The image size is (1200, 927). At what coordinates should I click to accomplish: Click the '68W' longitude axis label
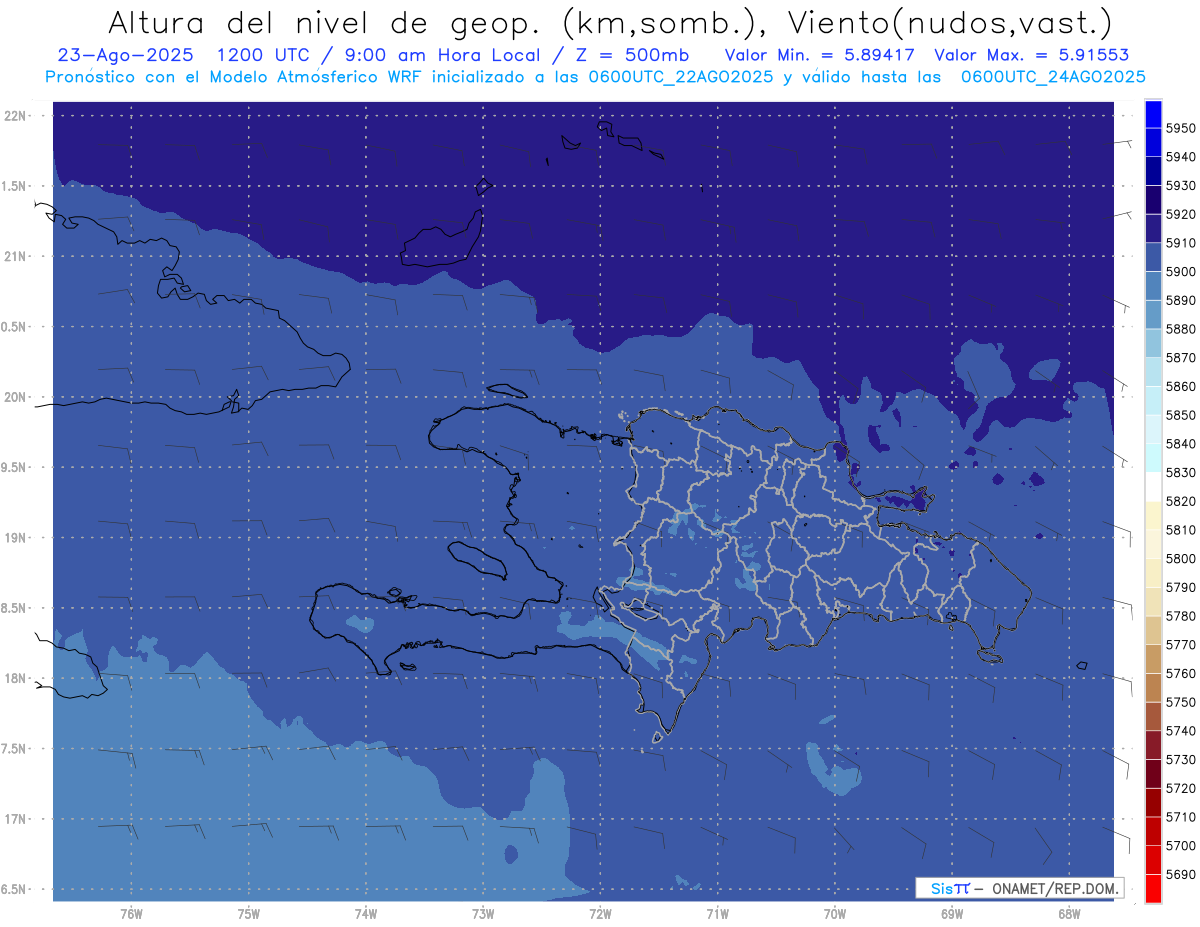tap(1069, 914)
